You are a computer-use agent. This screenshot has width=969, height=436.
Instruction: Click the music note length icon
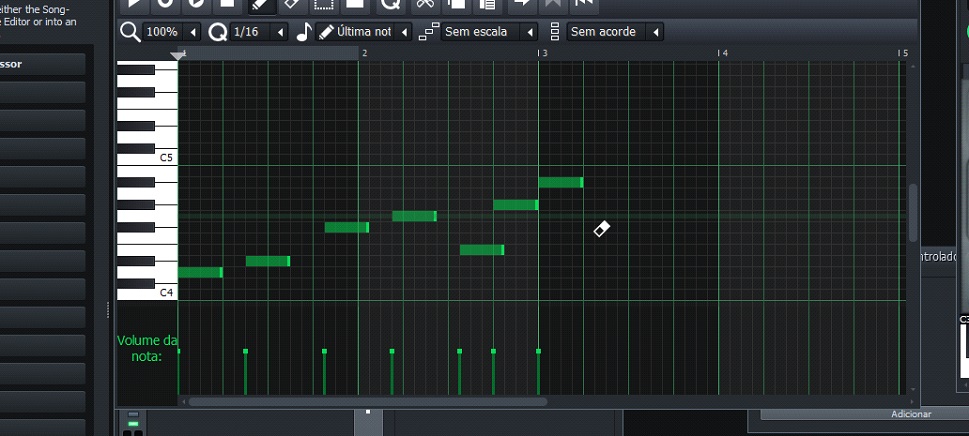click(305, 32)
